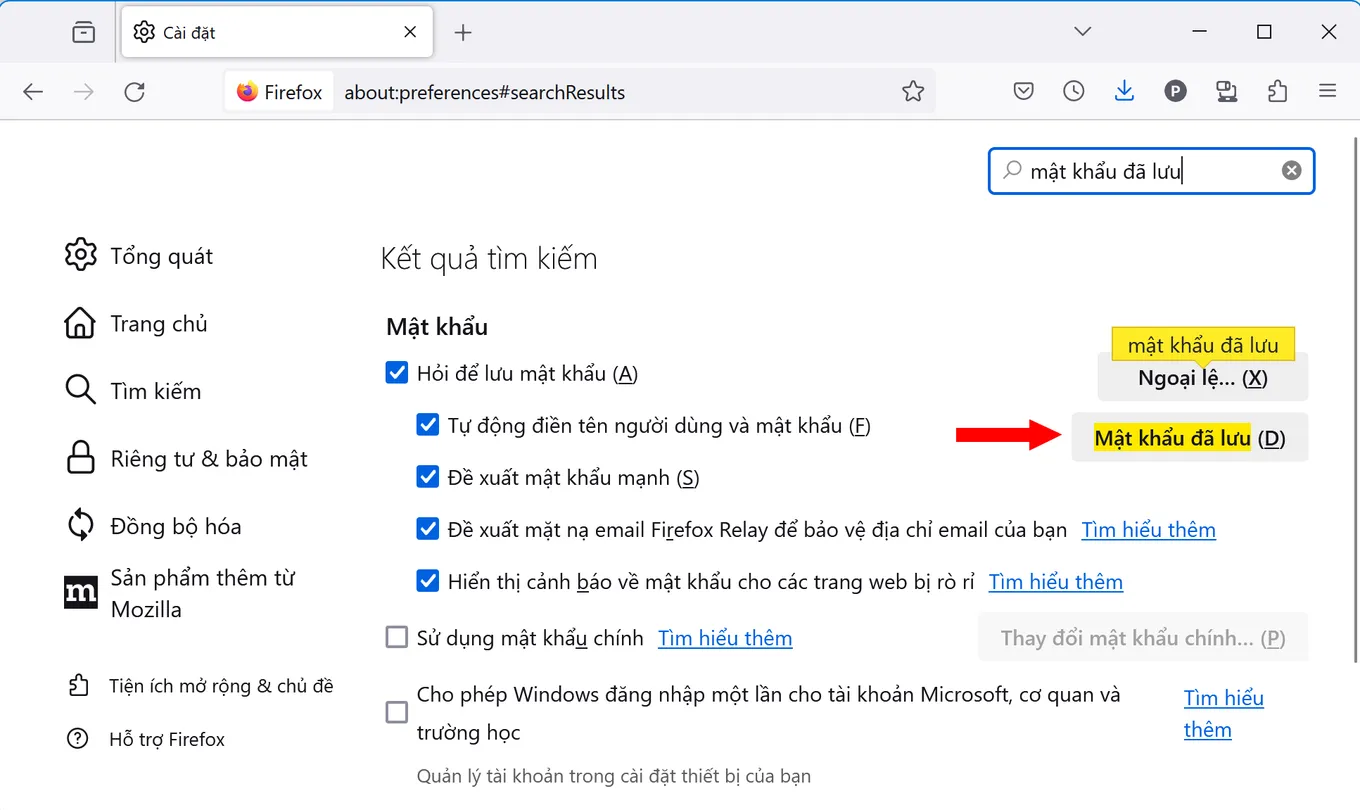This screenshot has height=810, width=1360.
Task: Reload the page
Action: pos(135,91)
